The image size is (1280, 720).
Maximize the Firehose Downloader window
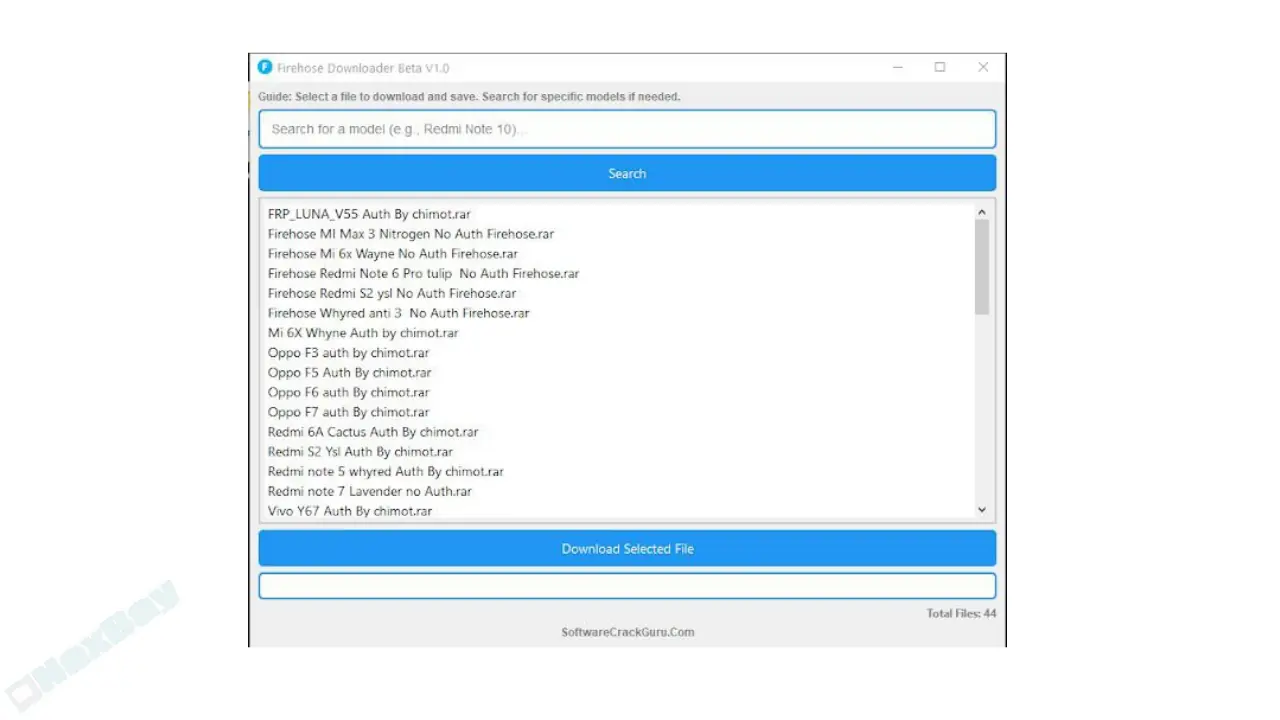[940, 68]
